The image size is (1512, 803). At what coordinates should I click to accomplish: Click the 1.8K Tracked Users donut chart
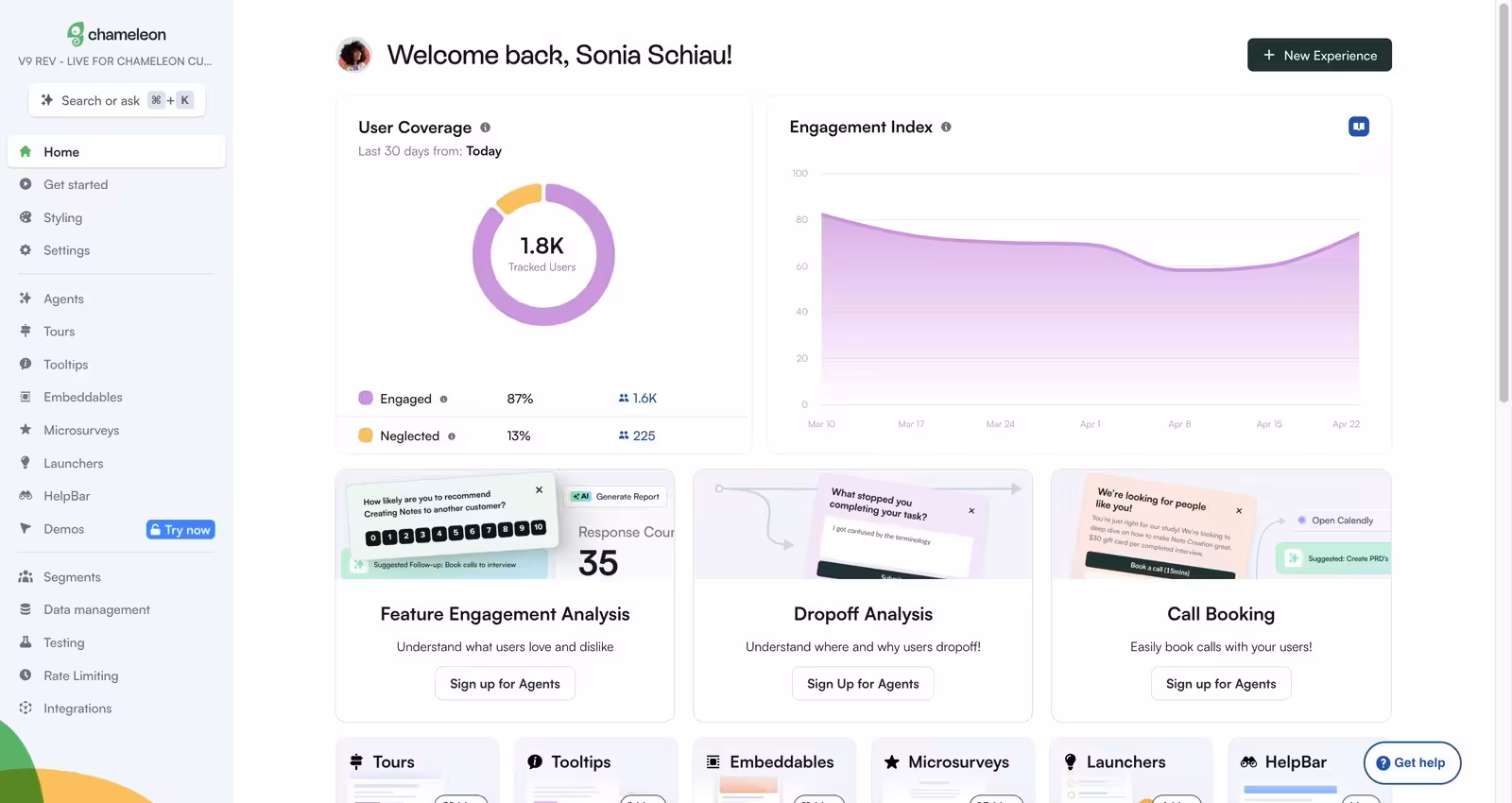click(543, 255)
